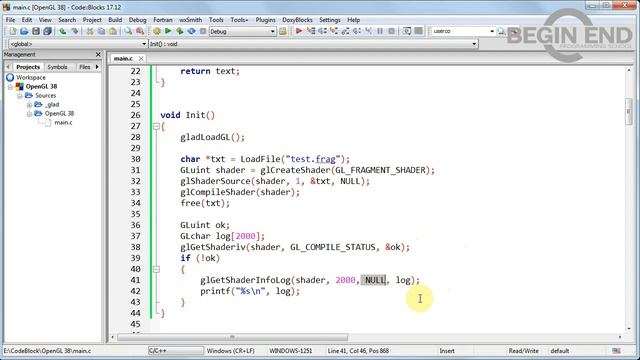Viewport: 640px width, 360px height.
Task: Expand the _glad folder node
Action: (x=29, y=105)
